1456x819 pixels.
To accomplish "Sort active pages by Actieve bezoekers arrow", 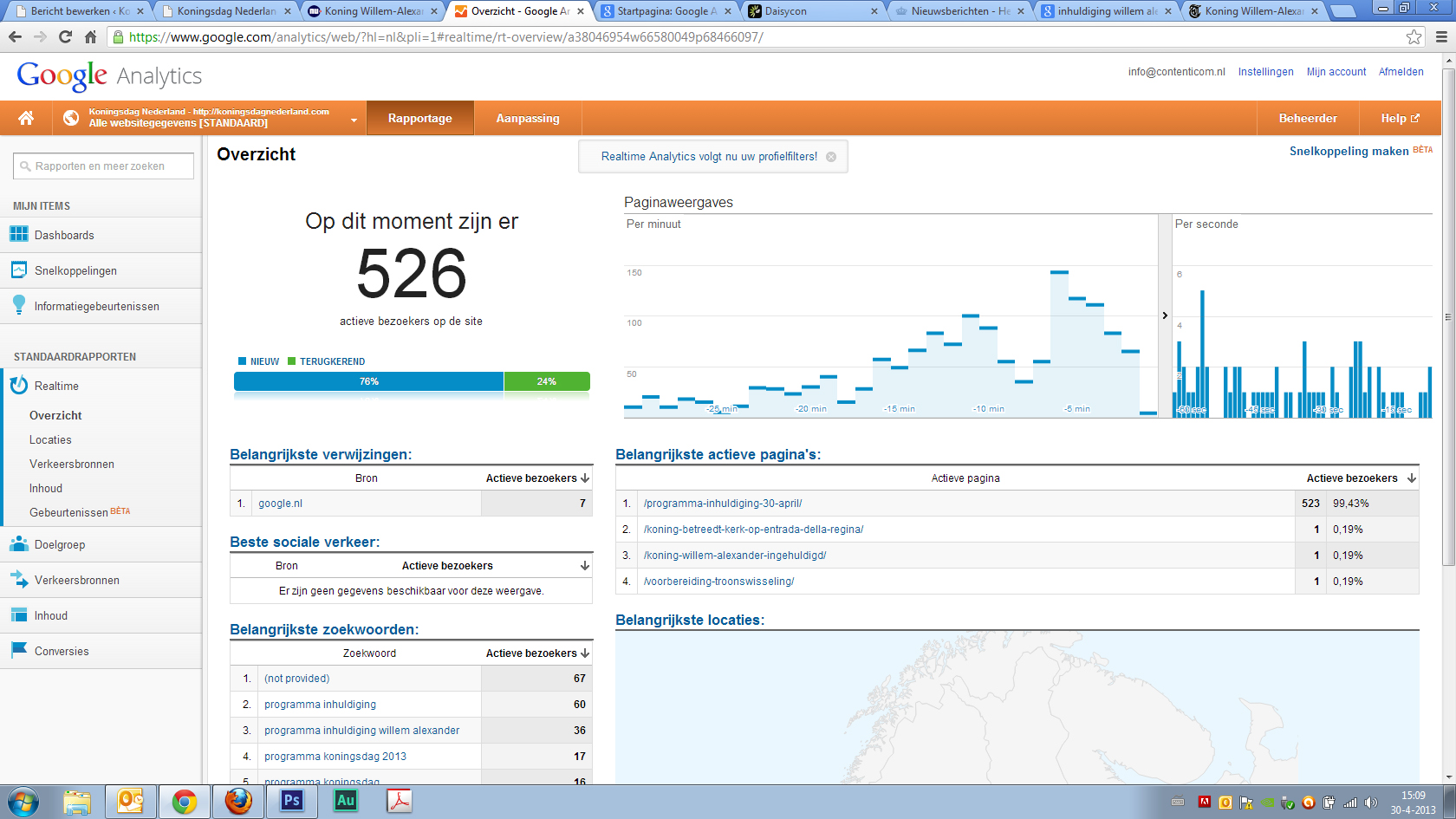I will (1412, 478).
